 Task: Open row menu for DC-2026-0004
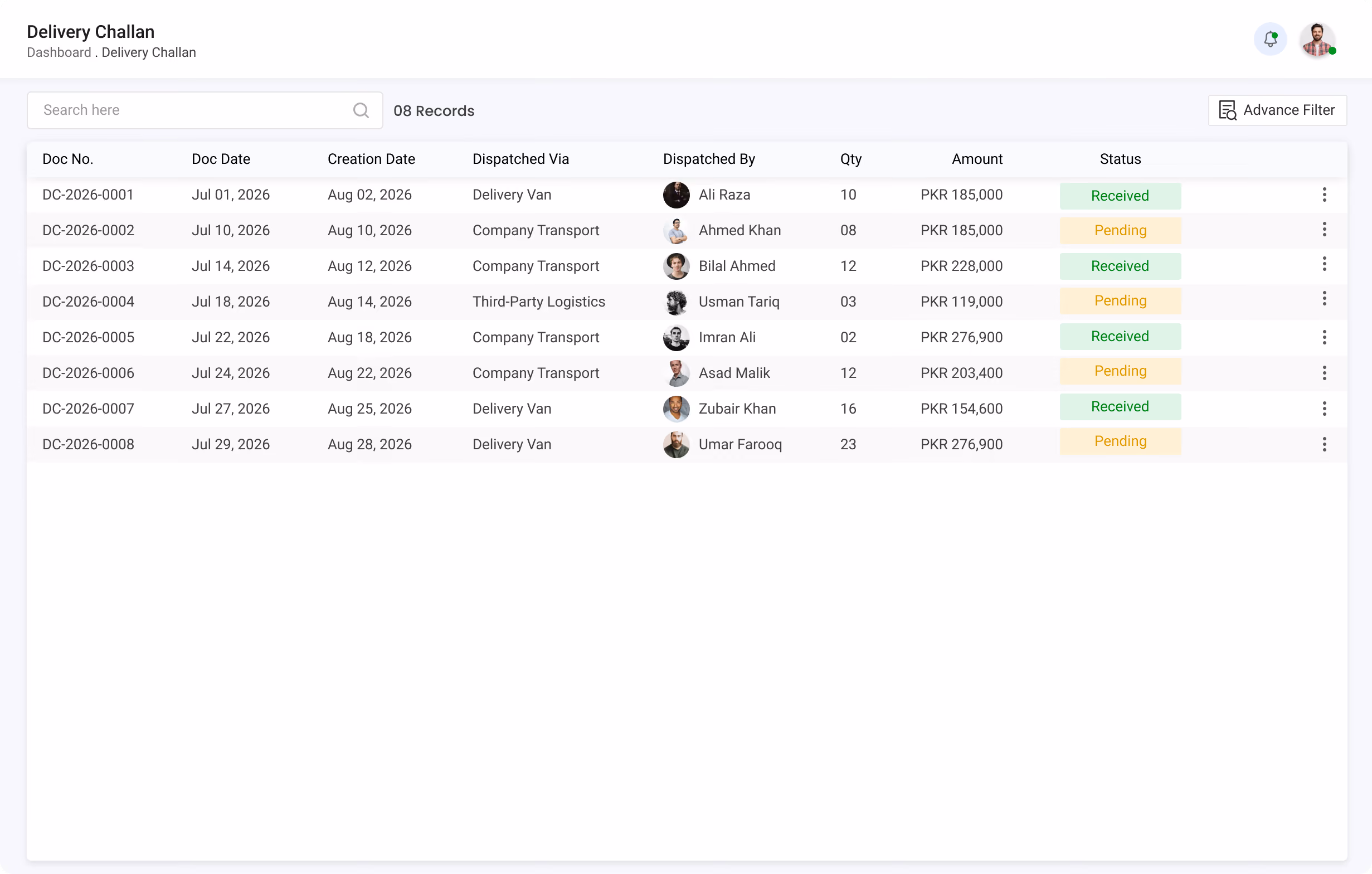1324,299
